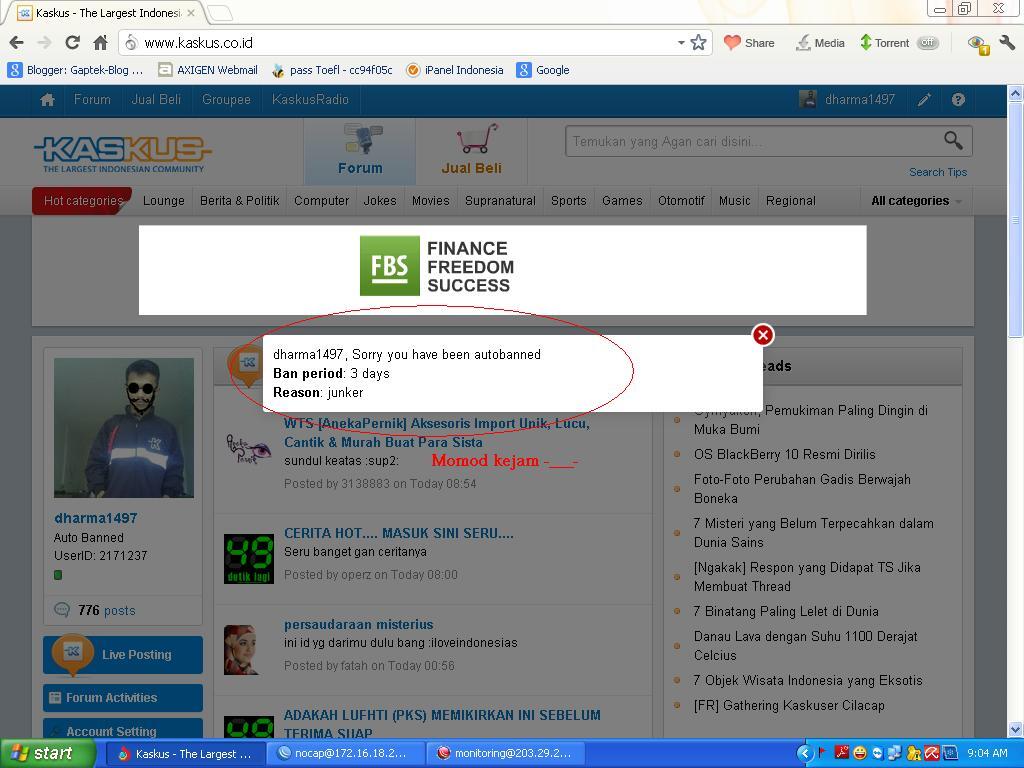Open the Computer category
The width and height of the screenshot is (1024, 768).
point(321,200)
